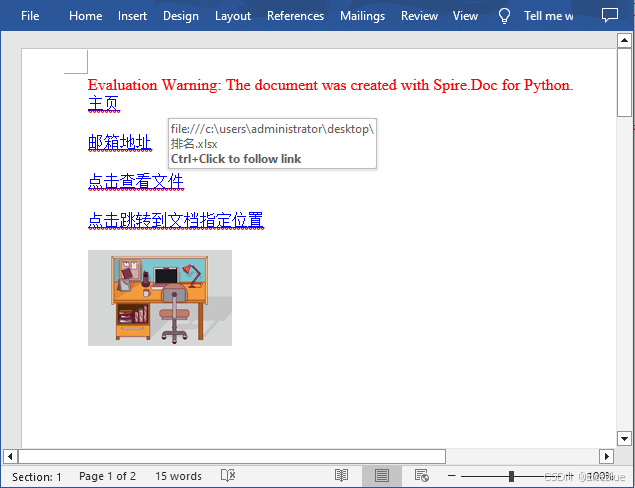635x488 pixels.
Task: Open word count via 15 words
Action: pyautogui.click(x=178, y=476)
